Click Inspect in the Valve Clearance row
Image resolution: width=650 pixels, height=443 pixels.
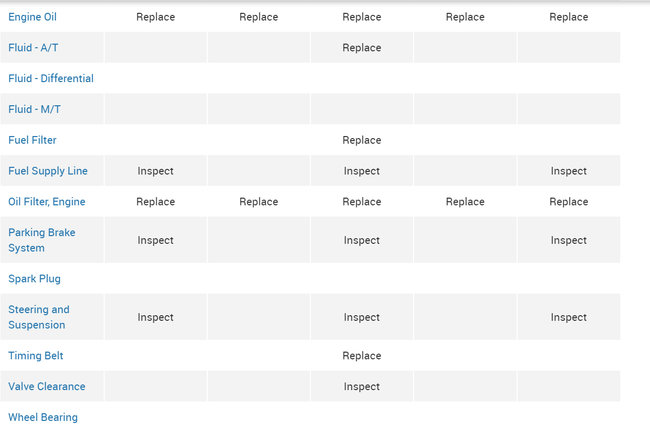pos(361,387)
